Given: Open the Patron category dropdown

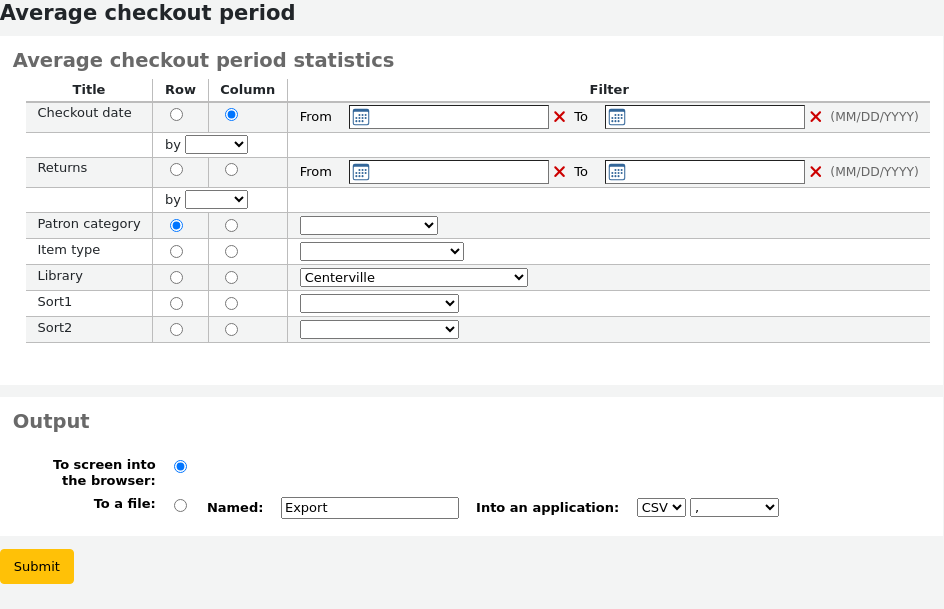Looking at the screenshot, I should 368,225.
